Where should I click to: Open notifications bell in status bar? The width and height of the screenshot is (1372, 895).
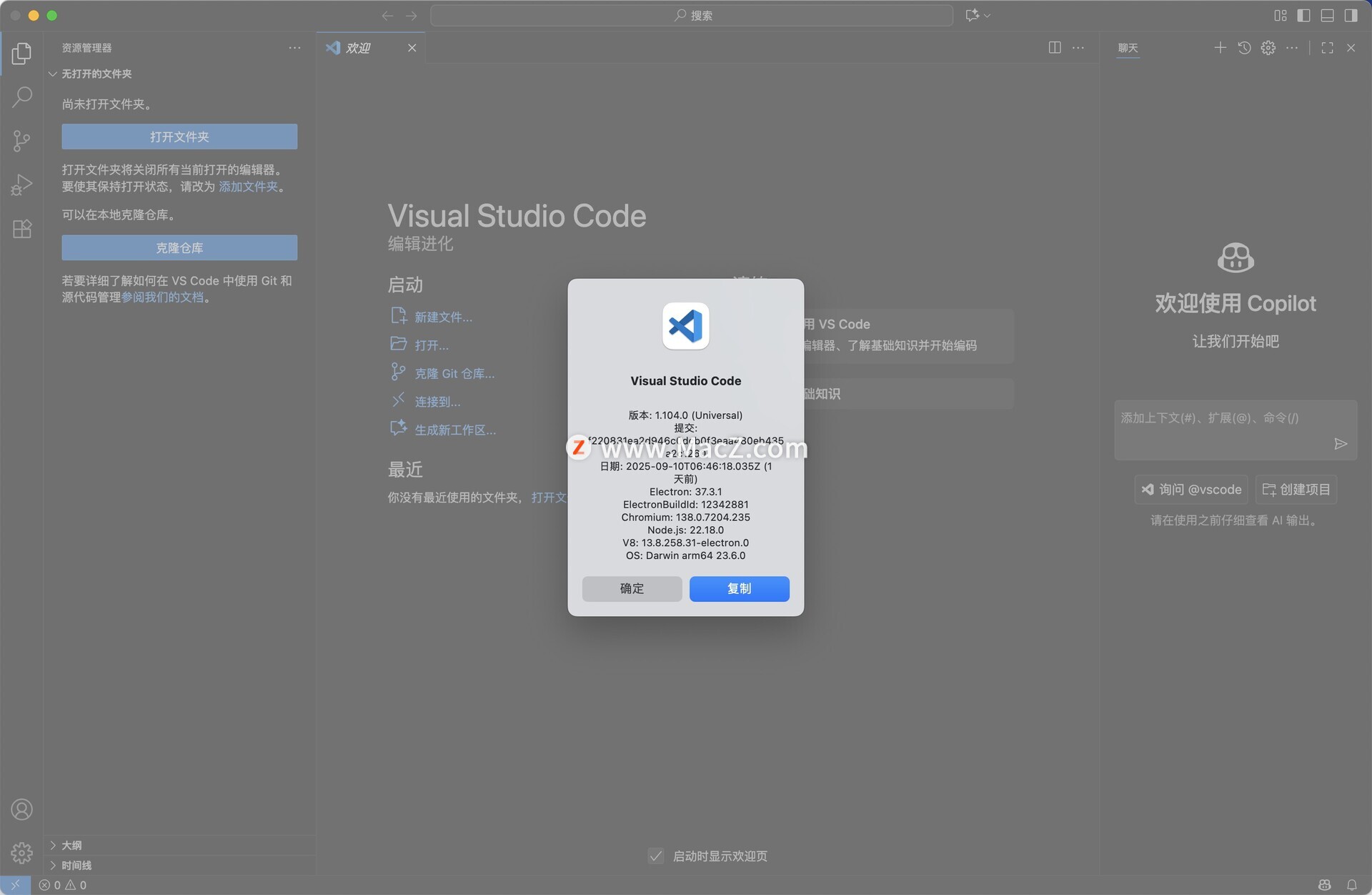1351,885
